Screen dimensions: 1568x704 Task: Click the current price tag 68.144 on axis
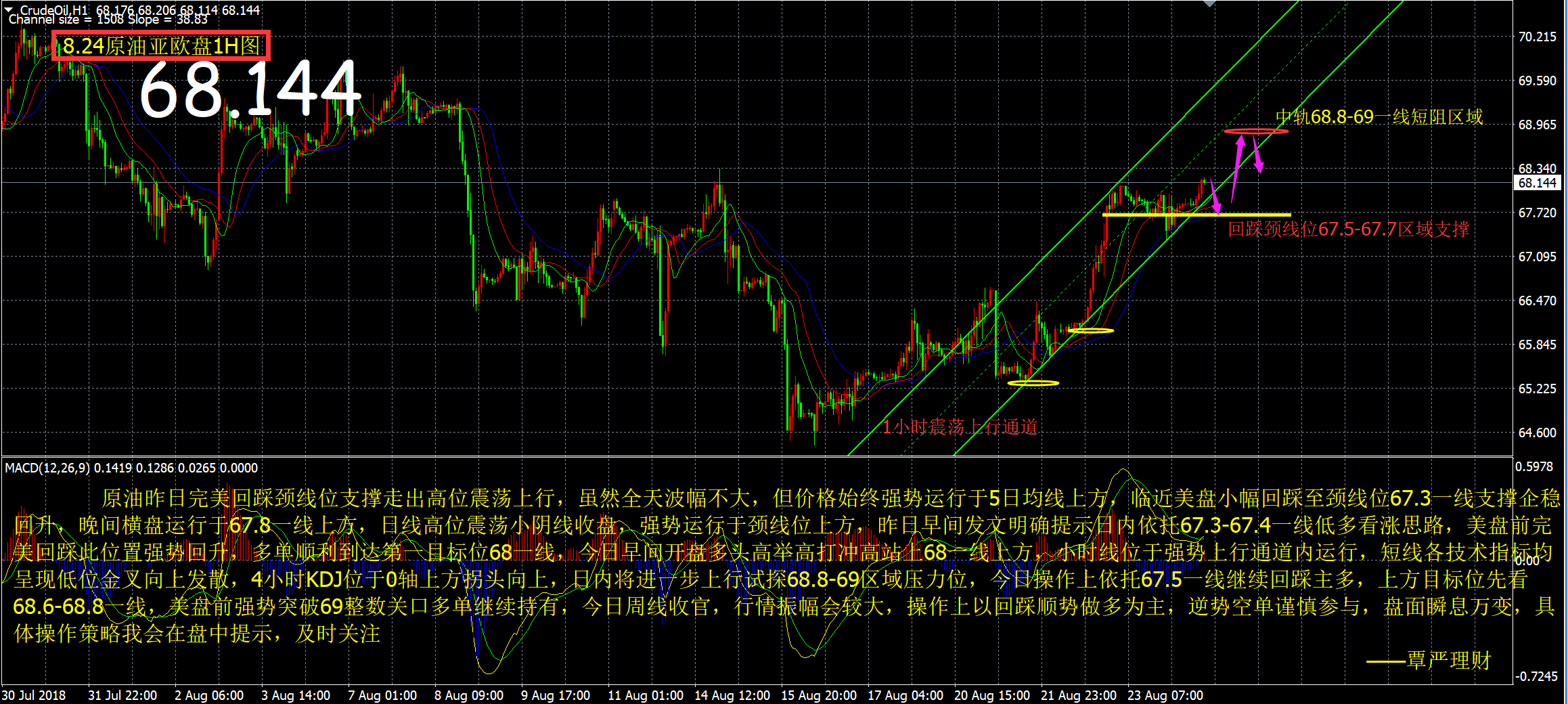pyautogui.click(x=1538, y=183)
